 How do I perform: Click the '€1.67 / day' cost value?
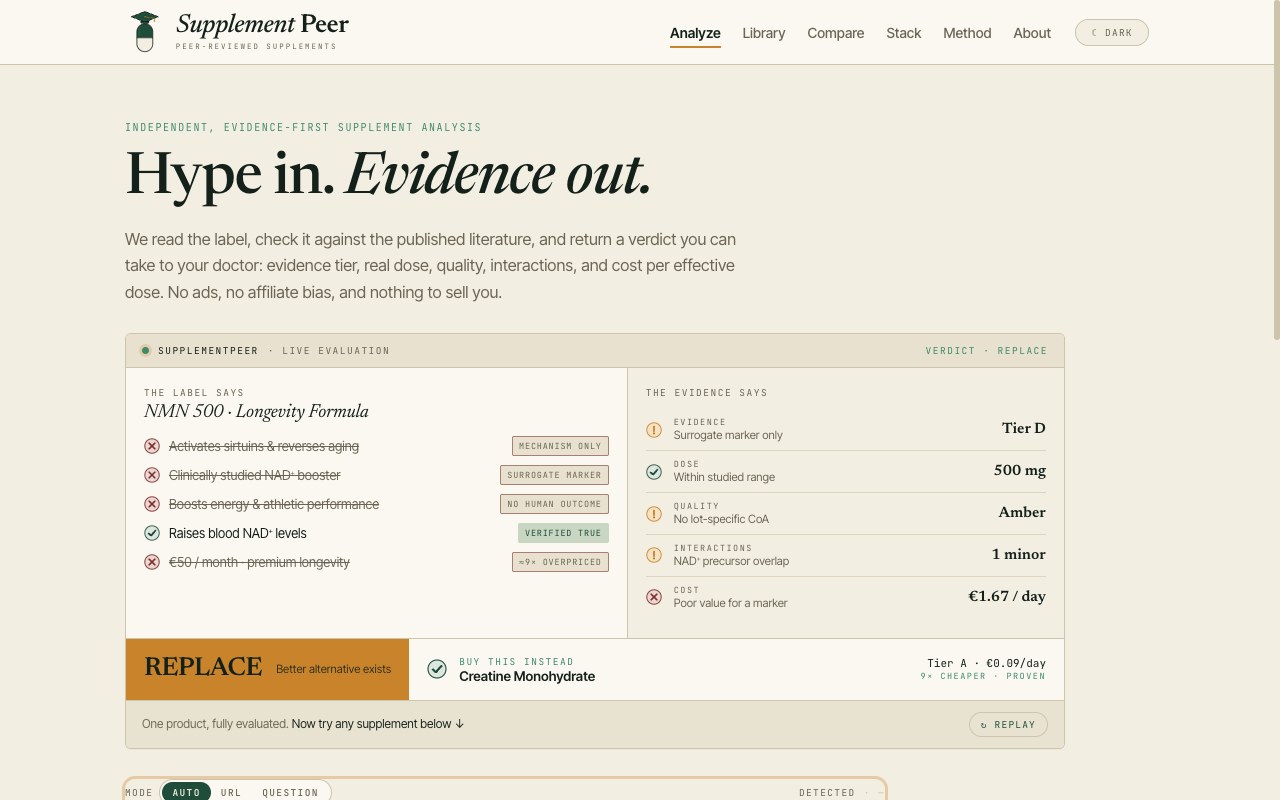point(1007,596)
